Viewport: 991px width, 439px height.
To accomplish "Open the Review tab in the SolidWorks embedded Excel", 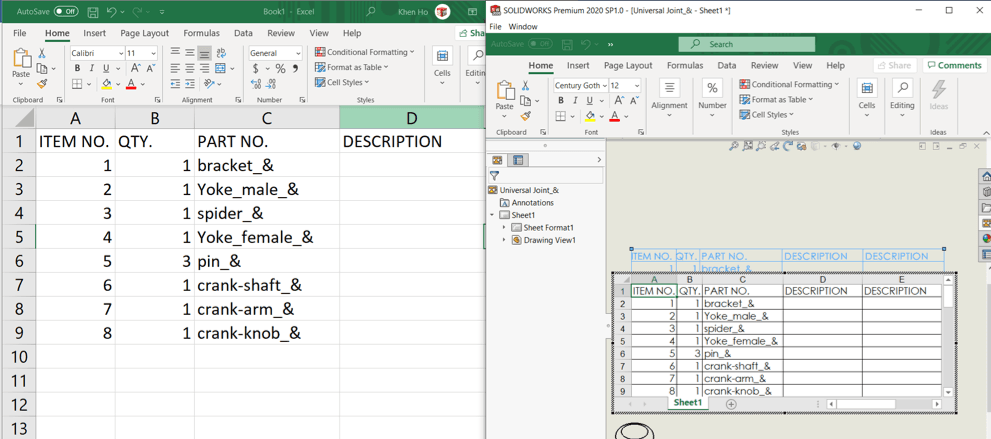I will coord(765,65).
